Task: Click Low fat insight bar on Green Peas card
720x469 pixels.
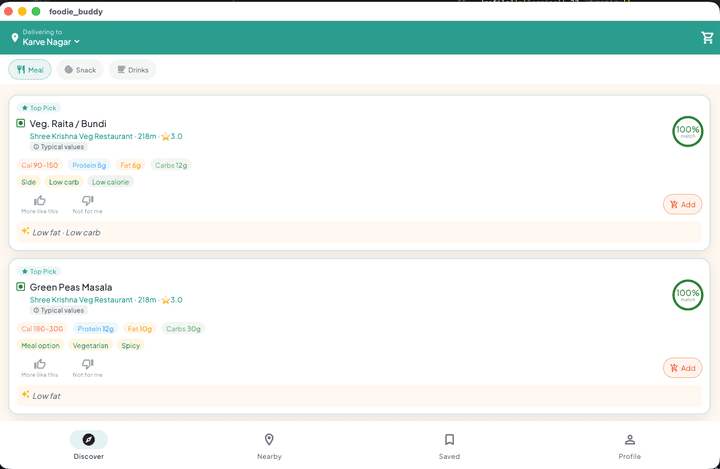Action: [x=359, y=396]
